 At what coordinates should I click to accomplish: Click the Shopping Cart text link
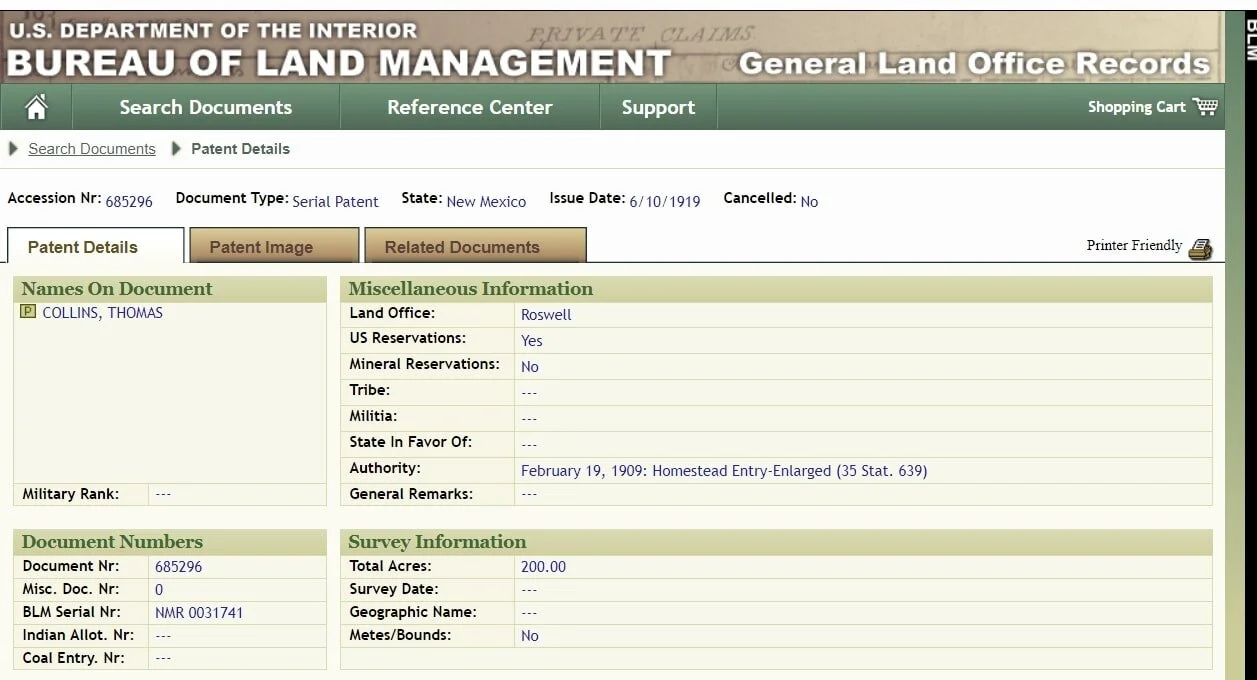coord(1137,107)
